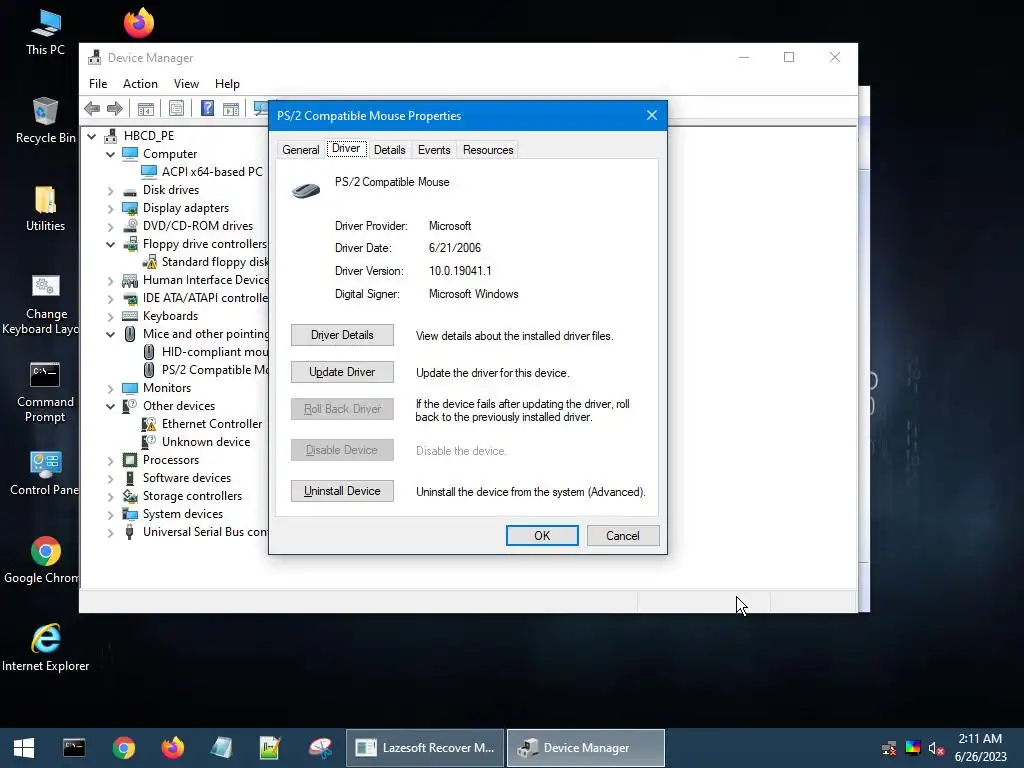Collapse the Computer tree node
Screen dimensions: 1024x768
click(110, 155)
